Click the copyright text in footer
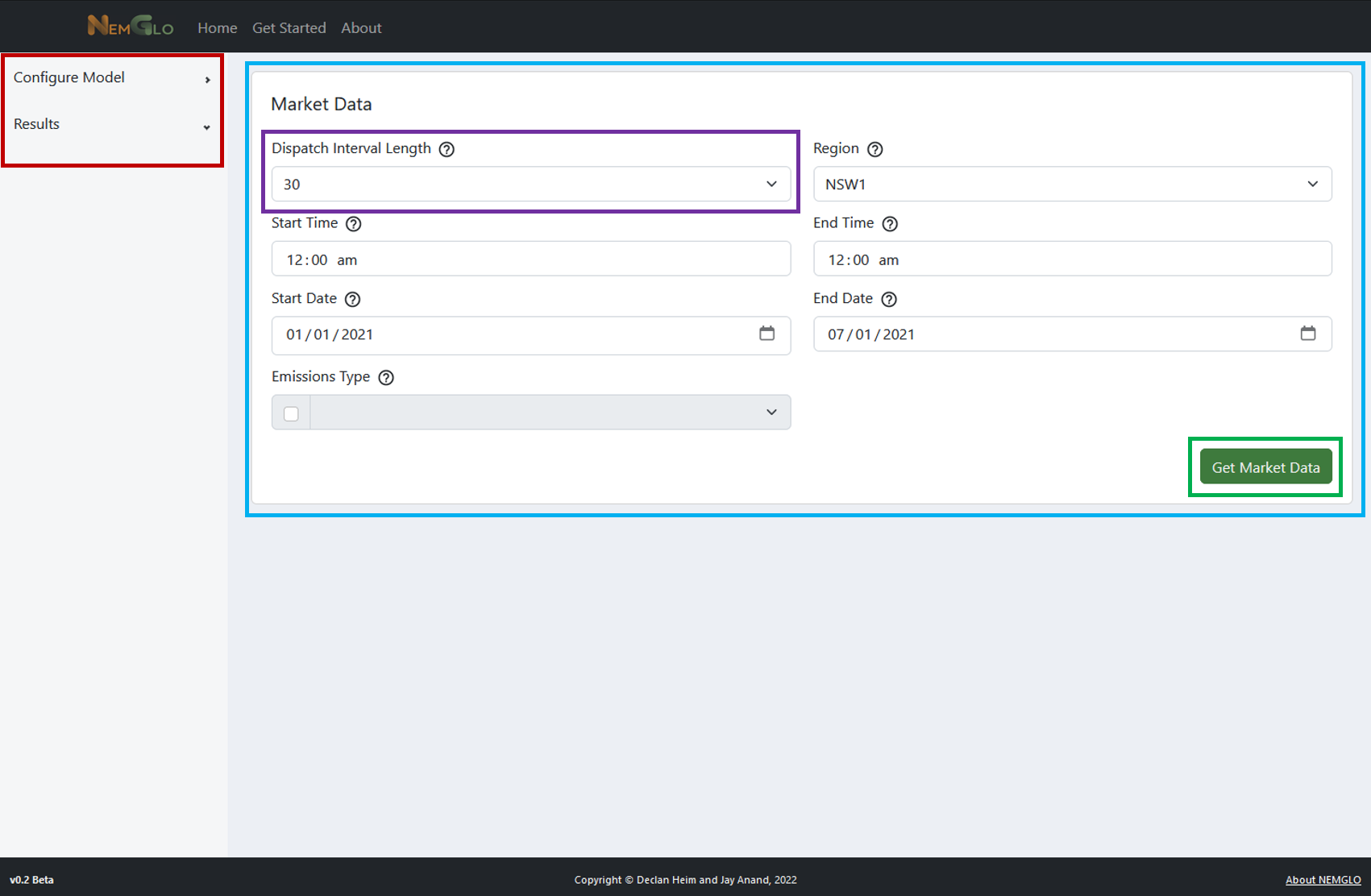 pos(685,880)
